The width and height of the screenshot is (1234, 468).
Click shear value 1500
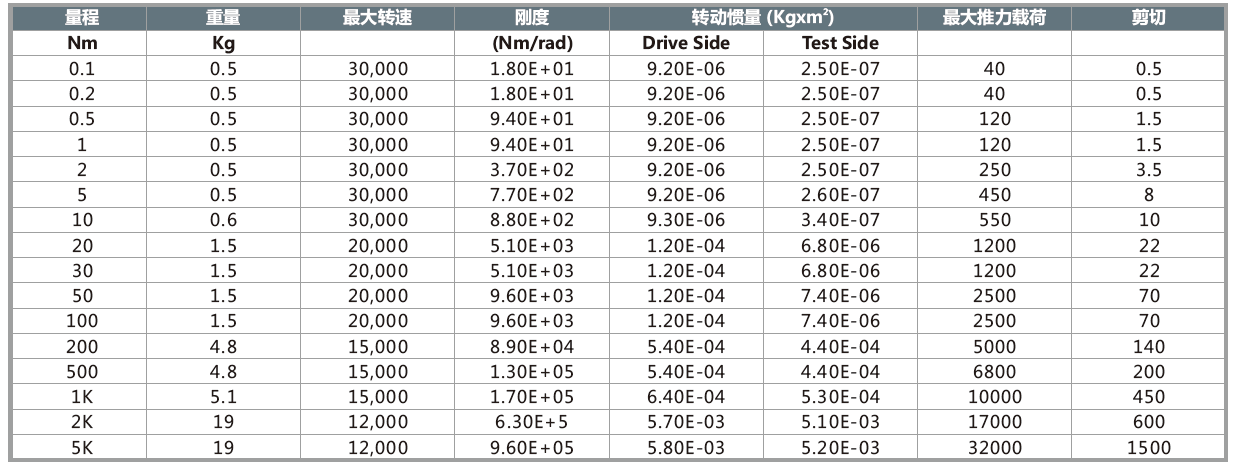tap(1149, 448)
